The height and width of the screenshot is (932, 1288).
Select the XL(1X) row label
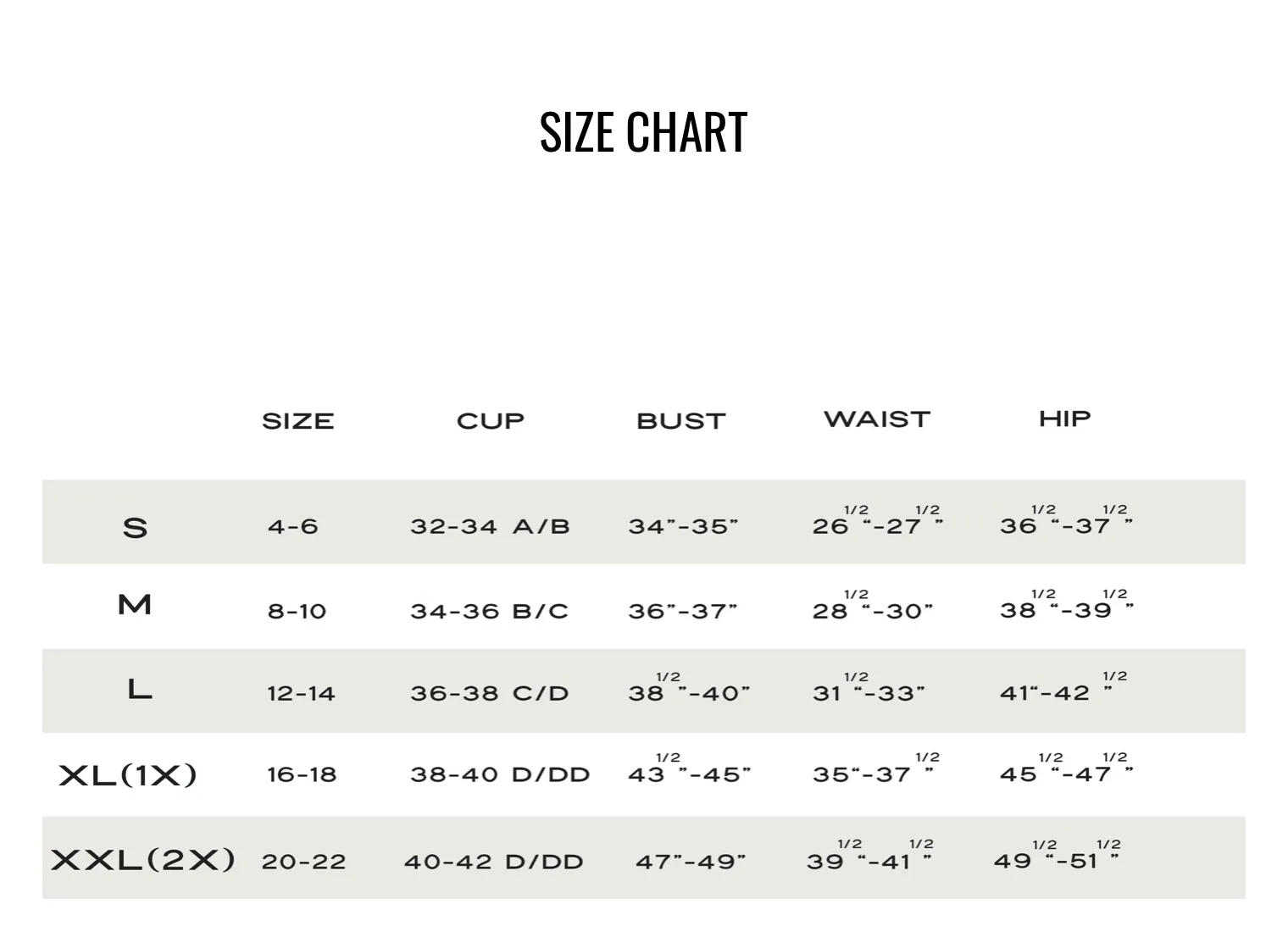tap(128, 774)
